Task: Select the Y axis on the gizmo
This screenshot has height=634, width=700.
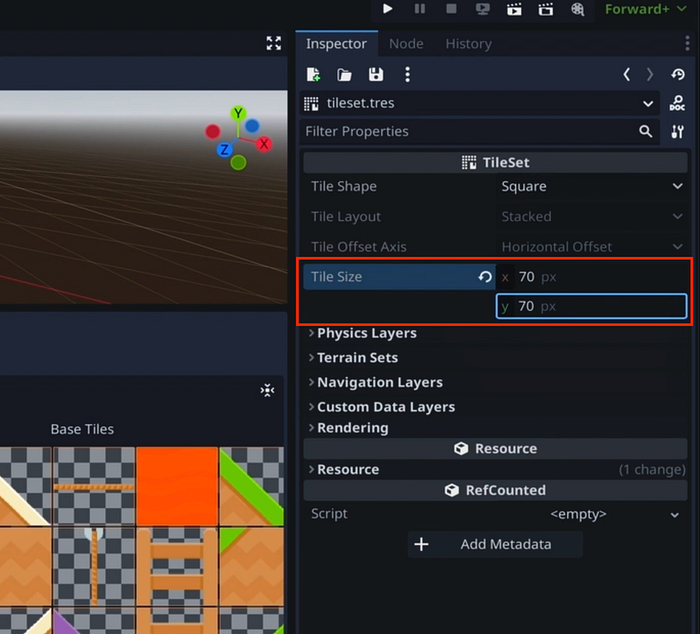Action: (x=238, y=113)
